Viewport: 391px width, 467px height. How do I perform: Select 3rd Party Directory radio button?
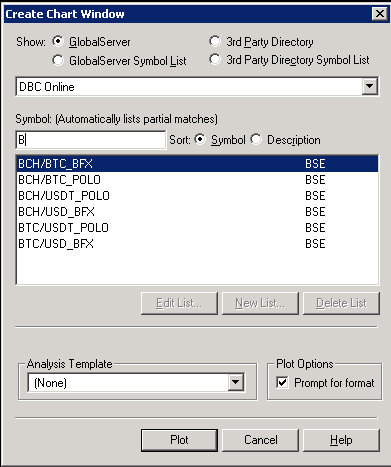pos(215,42)
